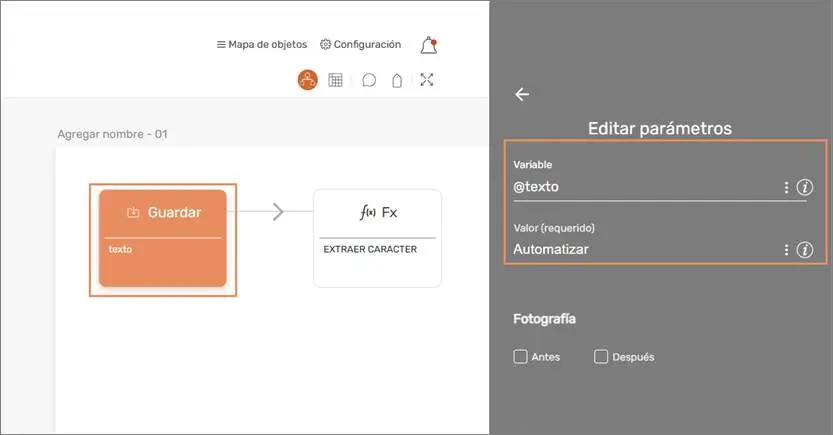The width and height of the screenshot is (833, 435).
Task: Click the Valor field containing Automatizar
Action: (640, 249)
